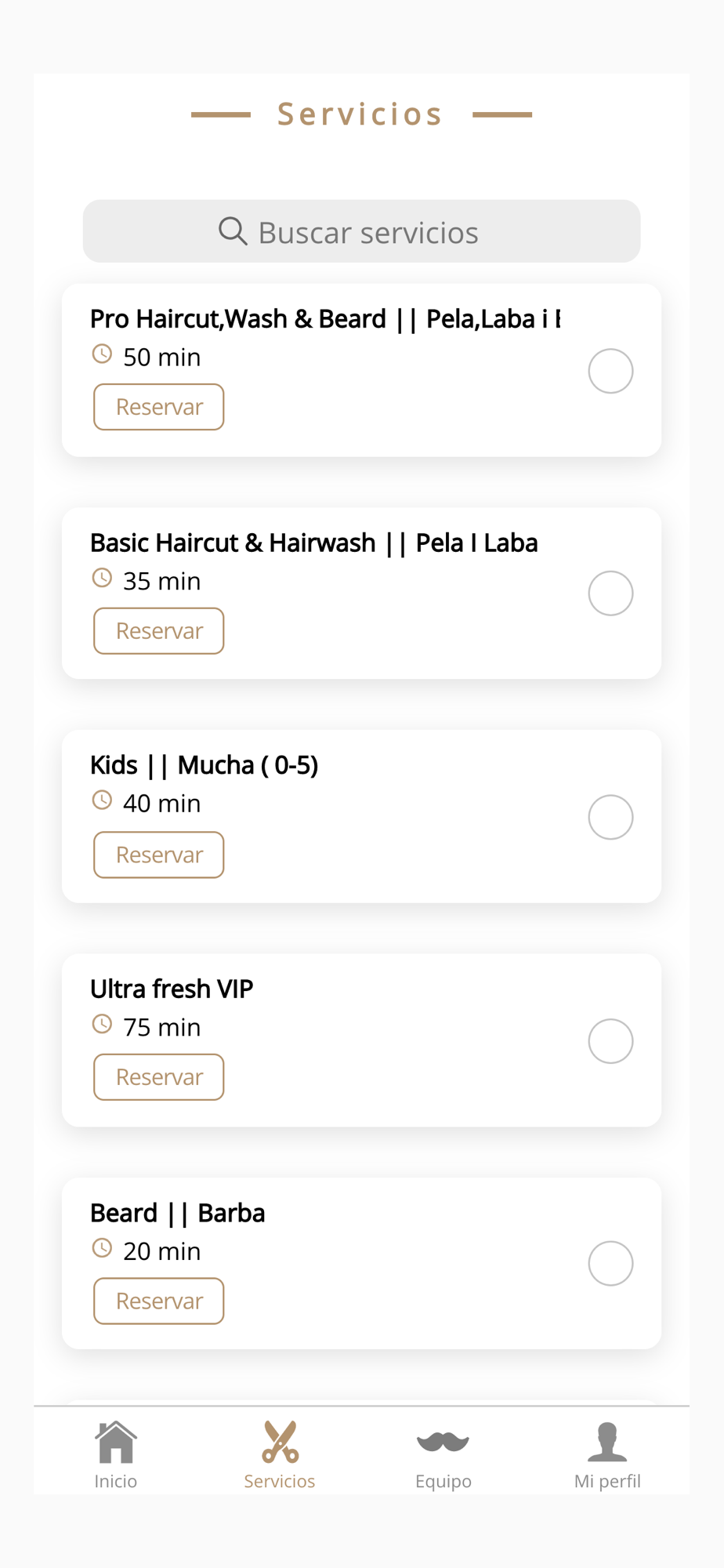Screen dimensions: 724x1568
Task: Tap the clock icon beside 75 min
Action: 102,1024
